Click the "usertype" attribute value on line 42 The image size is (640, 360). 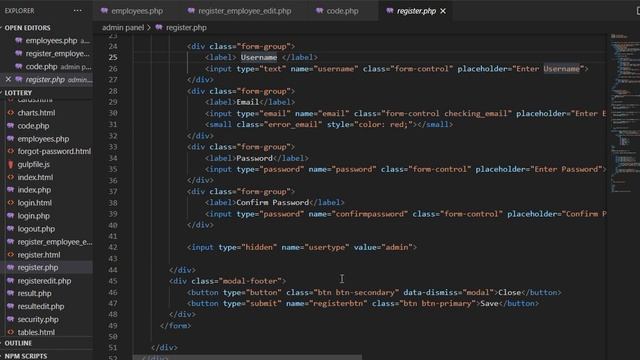[x=327, y=247]
